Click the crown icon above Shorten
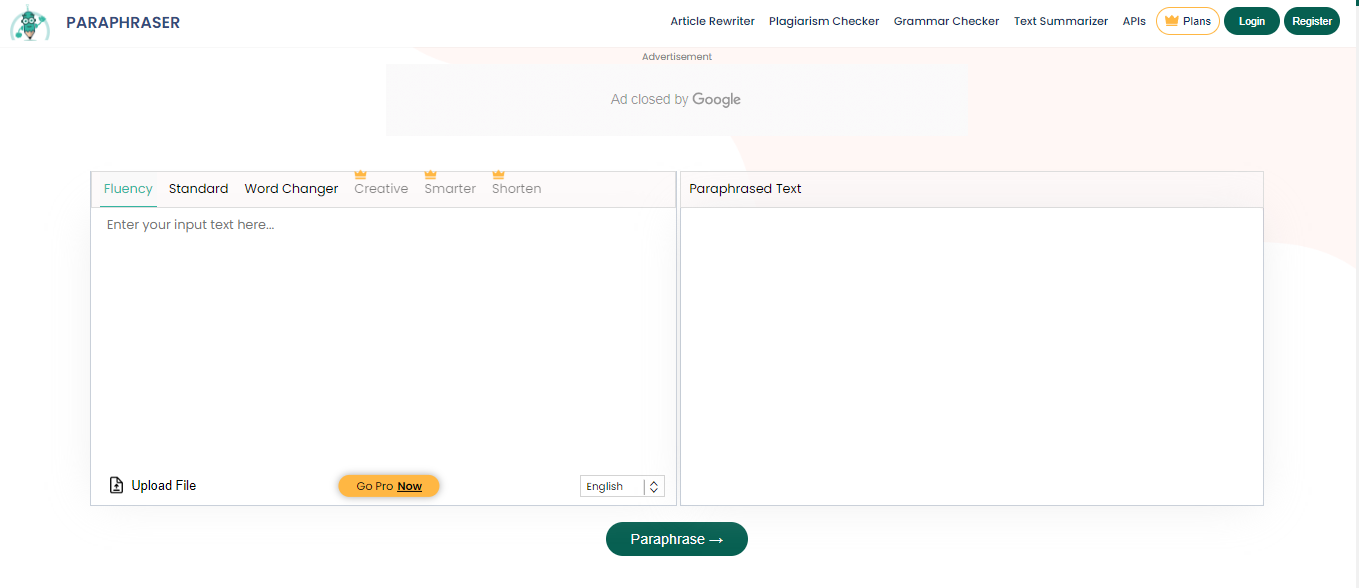Screen dimensions: 1359x588 coord(498,175)
